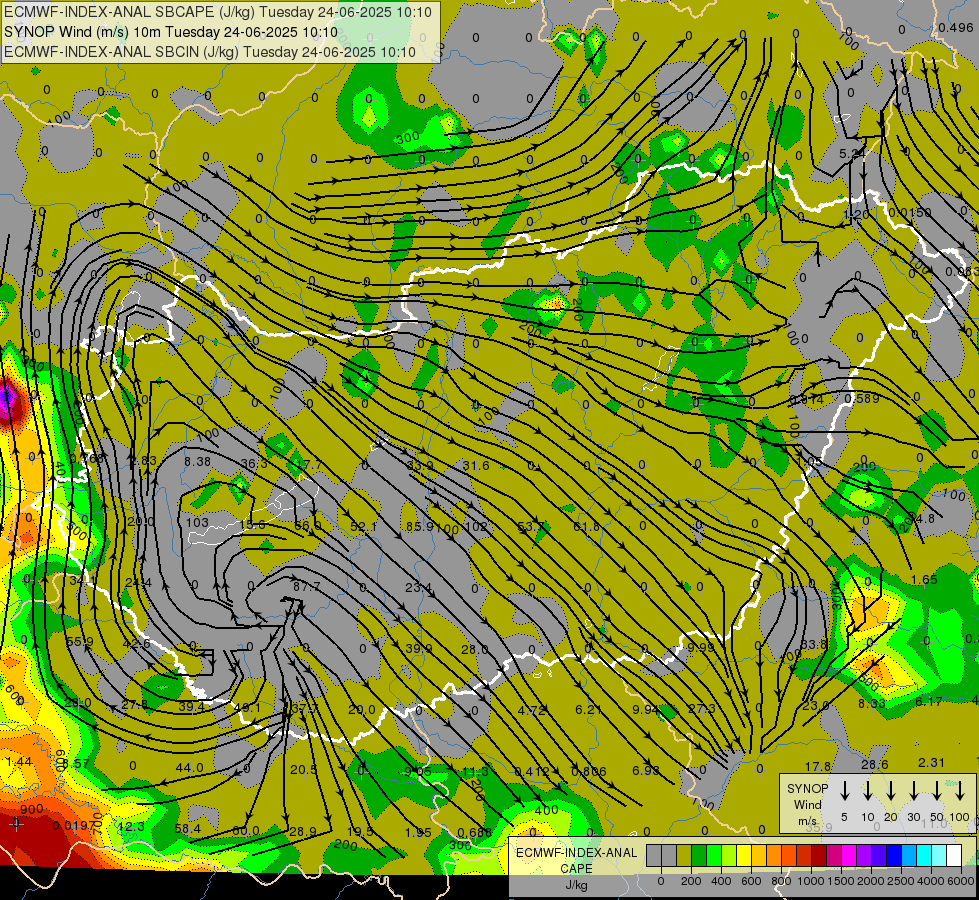Click the 20.5 value on the map
The image size is (979, 900).
tap(303, 769)
